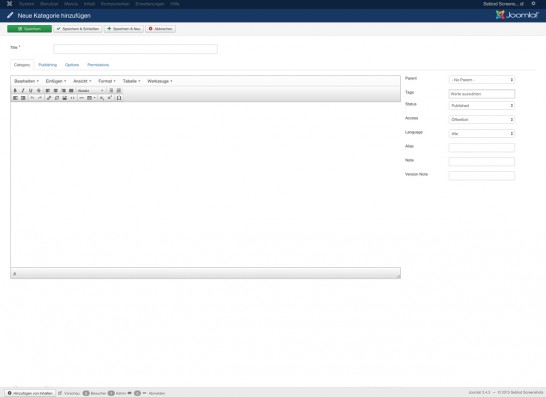The height and width of the screenshot is (397, 546).
Task: Toggle italic text in the editor
Action: (x=23, y=91)
